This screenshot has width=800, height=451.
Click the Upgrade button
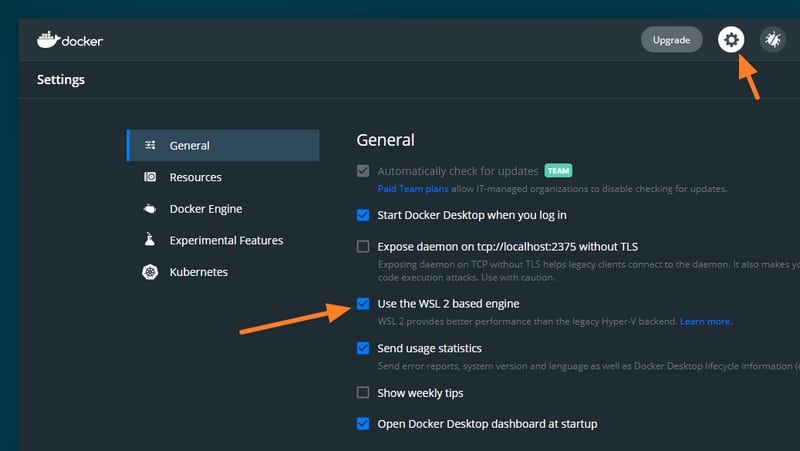click(671, 40)
